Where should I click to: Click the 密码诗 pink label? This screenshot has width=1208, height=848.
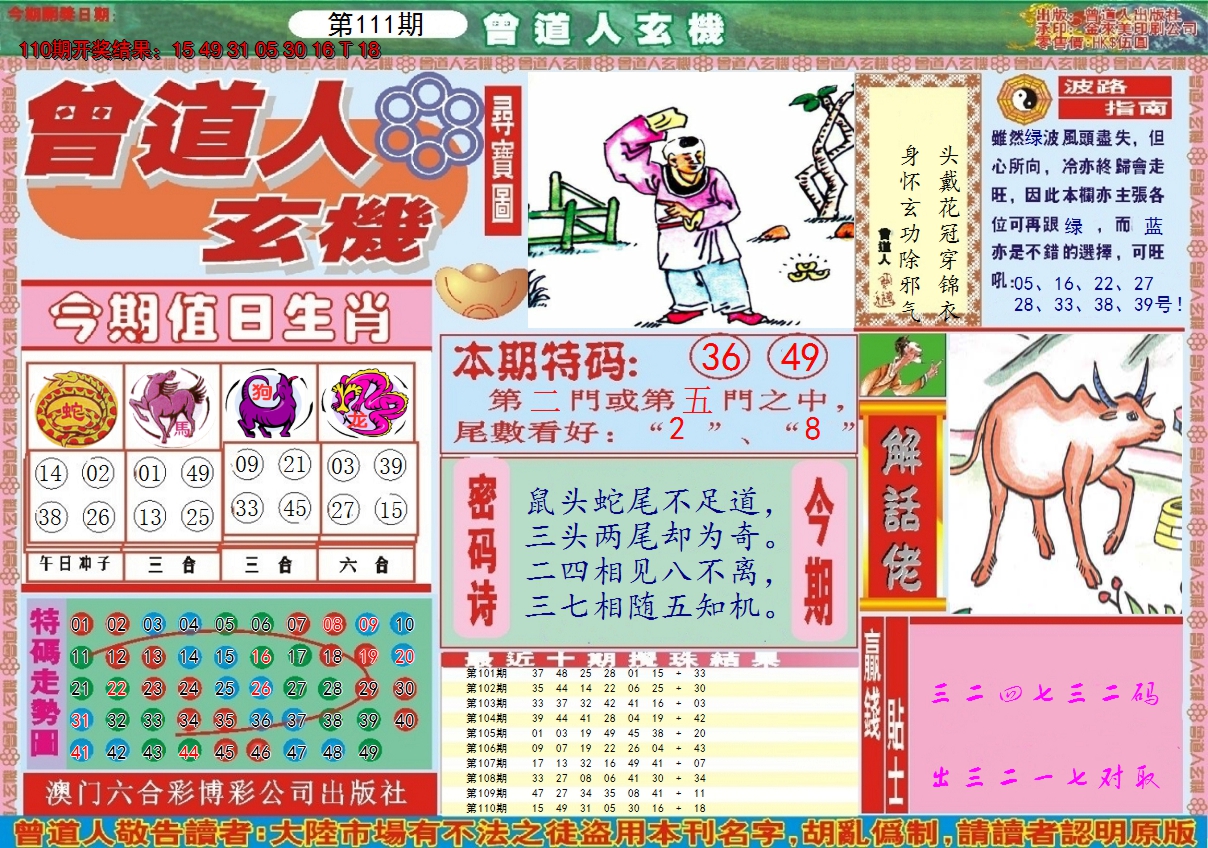pos(482,548)
